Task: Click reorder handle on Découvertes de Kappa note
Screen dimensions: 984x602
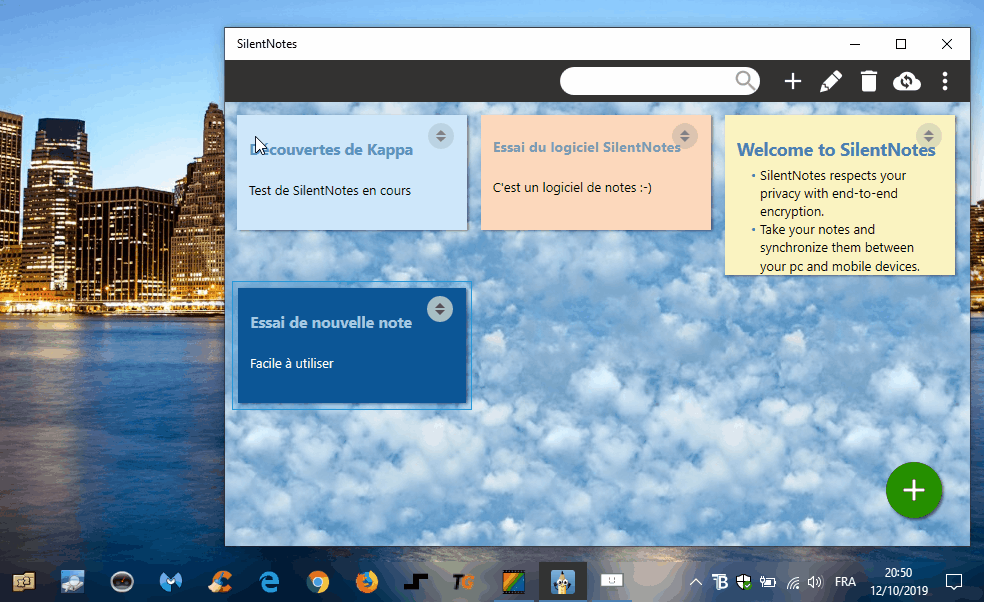Action: tap(441, 136)
